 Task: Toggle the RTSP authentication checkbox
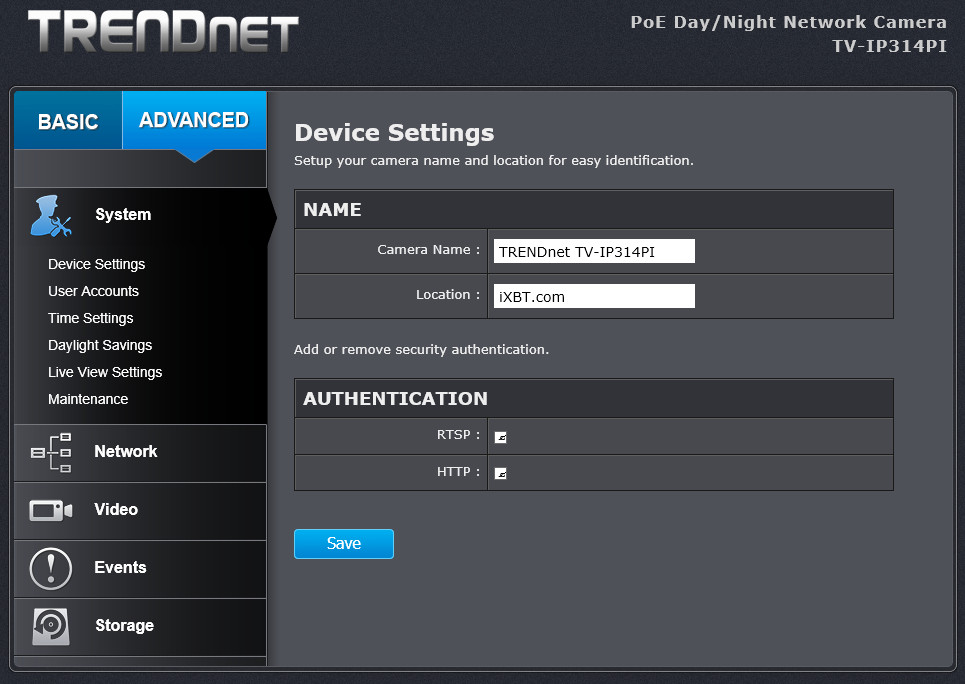(x=501, y=437)
